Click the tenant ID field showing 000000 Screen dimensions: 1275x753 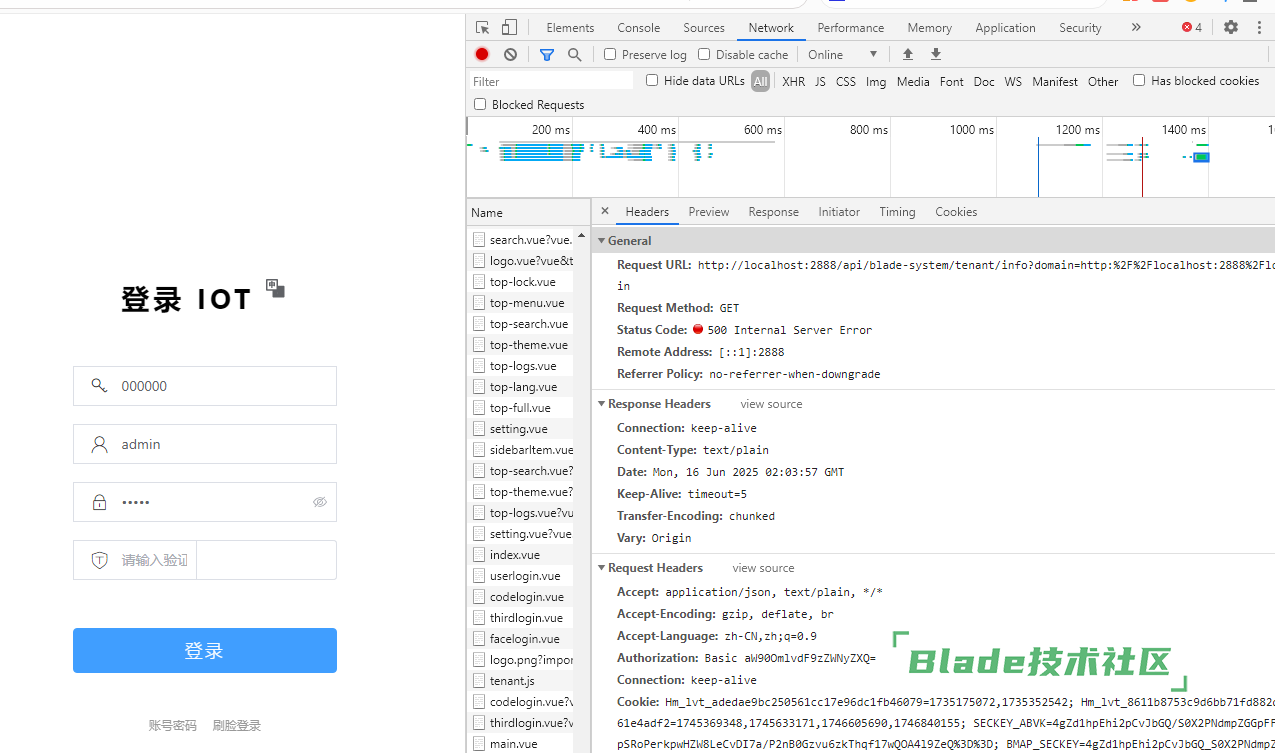click(205, 386)
